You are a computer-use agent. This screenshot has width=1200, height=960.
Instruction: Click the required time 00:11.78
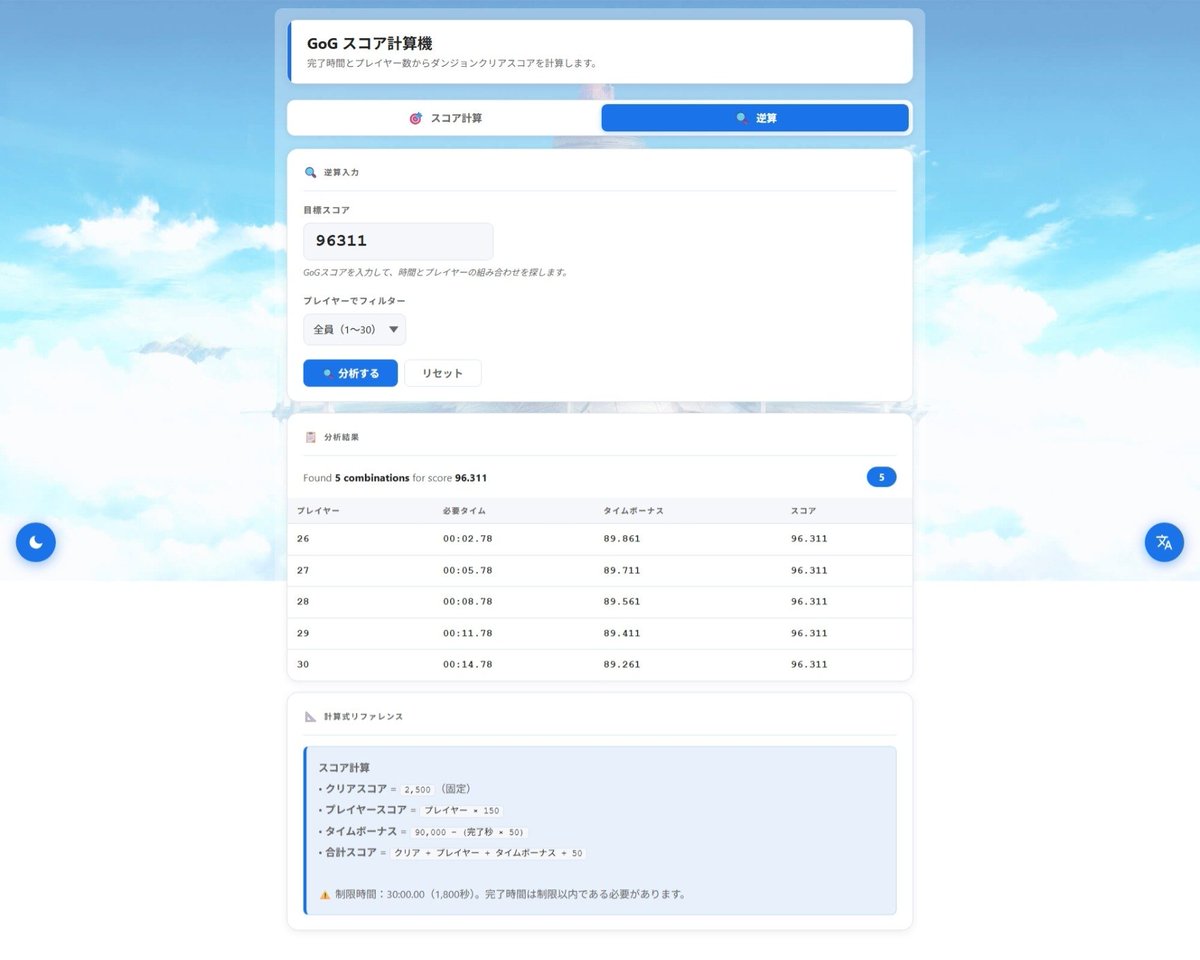click(x=467, y=634)
